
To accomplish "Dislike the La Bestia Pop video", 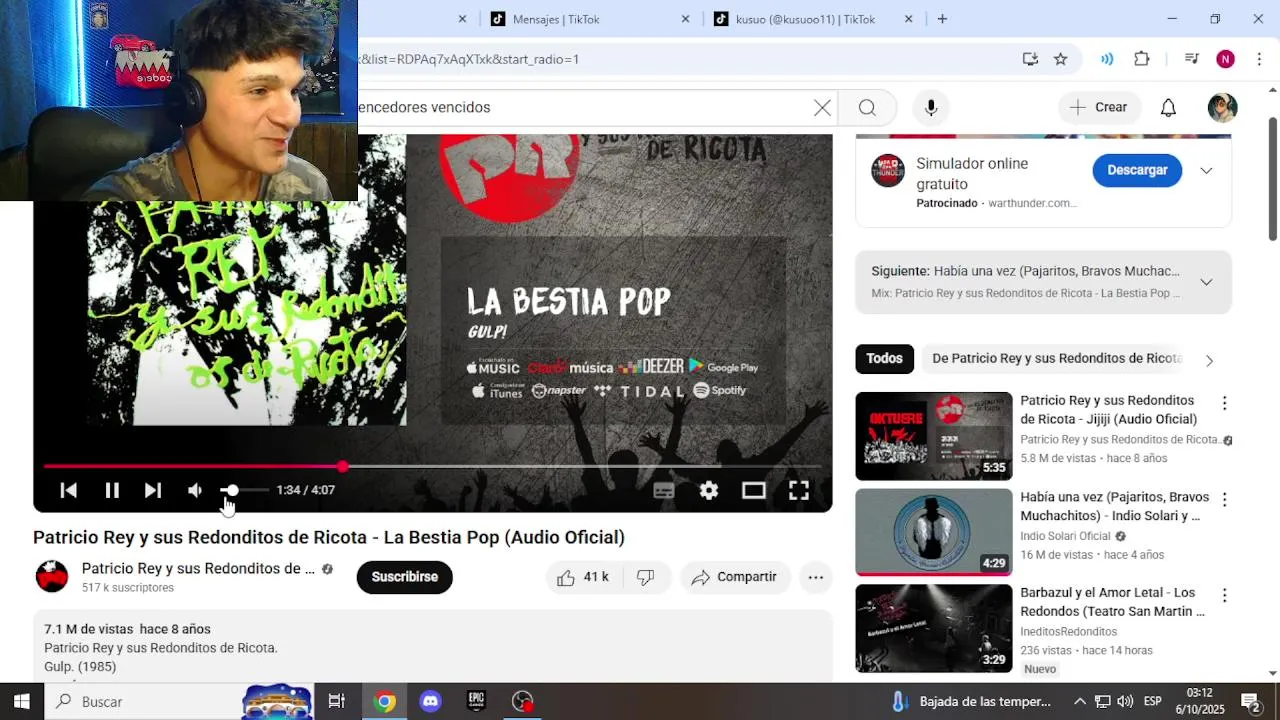I will (646, 577).
